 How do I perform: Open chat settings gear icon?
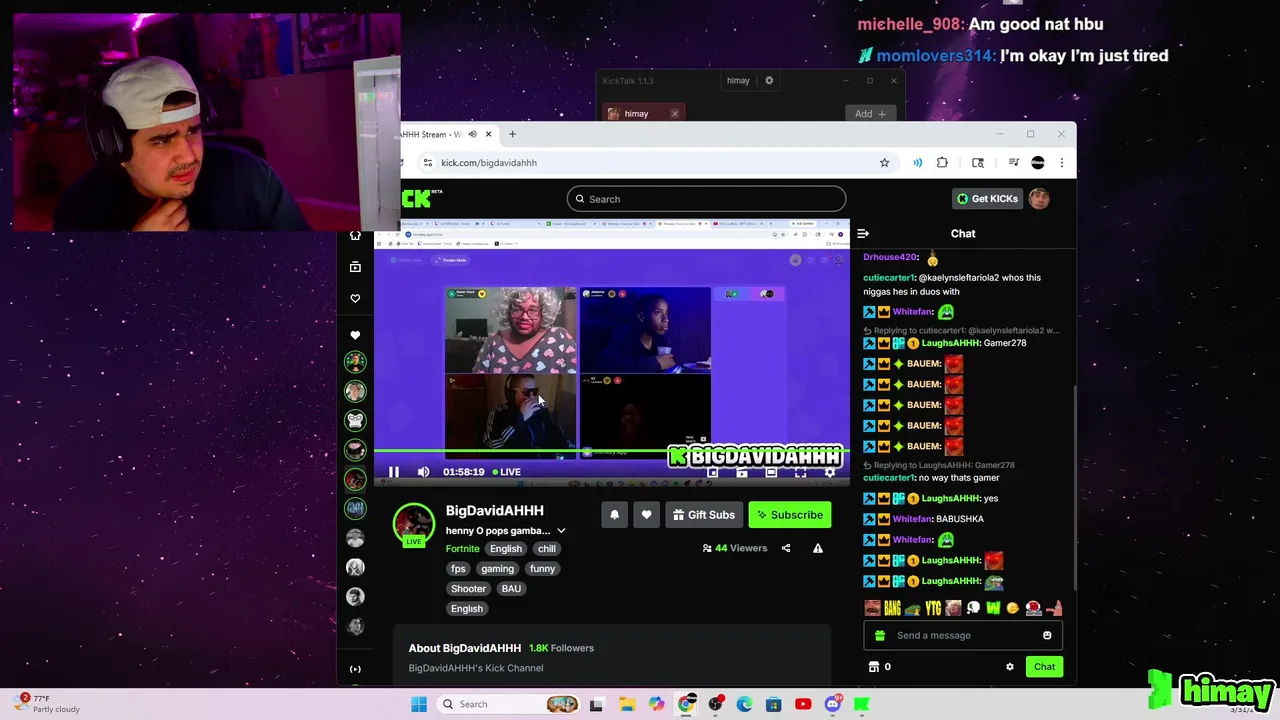(x=1010, y=667)
